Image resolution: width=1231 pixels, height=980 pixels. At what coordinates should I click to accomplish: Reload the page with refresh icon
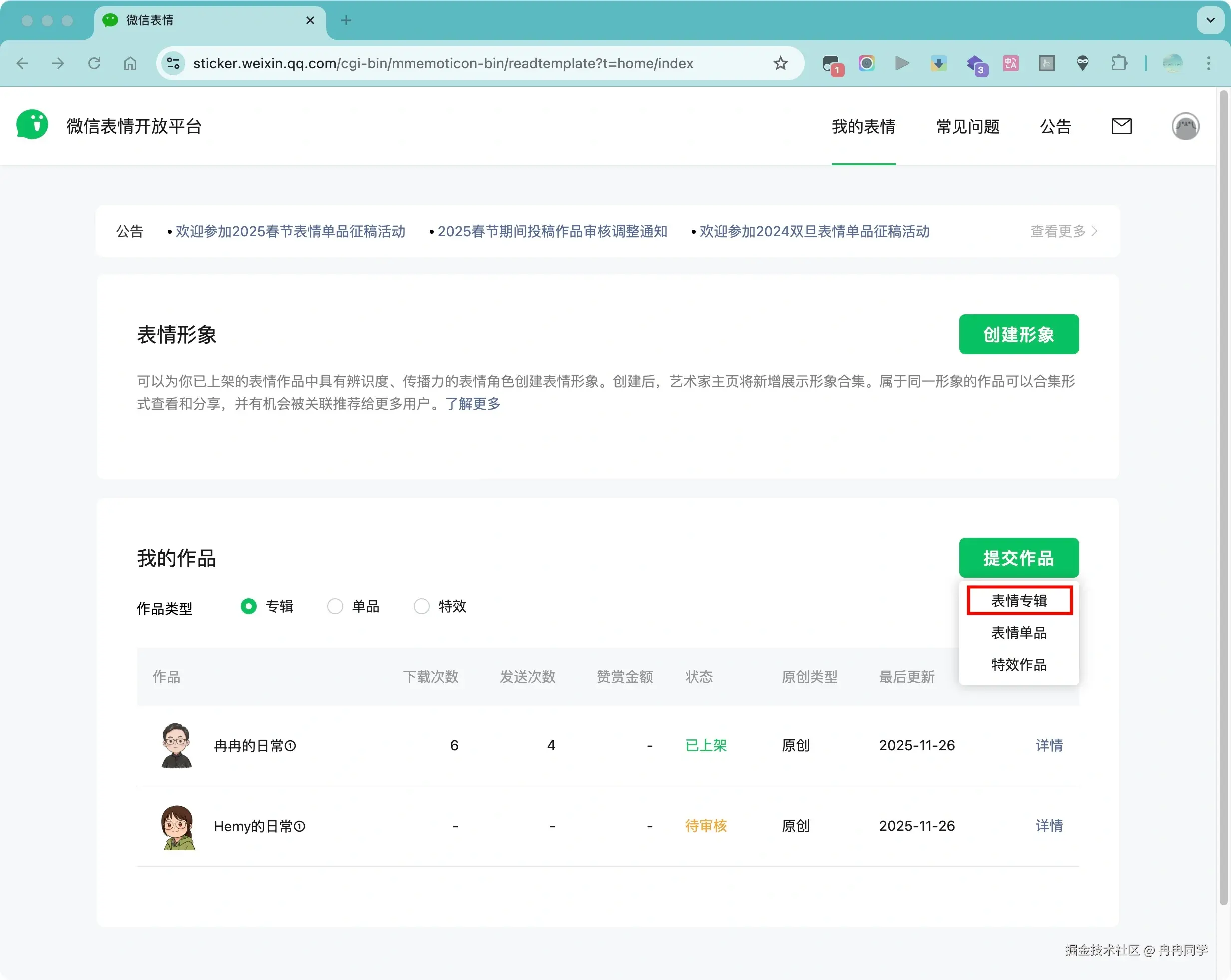click(94, 63)
